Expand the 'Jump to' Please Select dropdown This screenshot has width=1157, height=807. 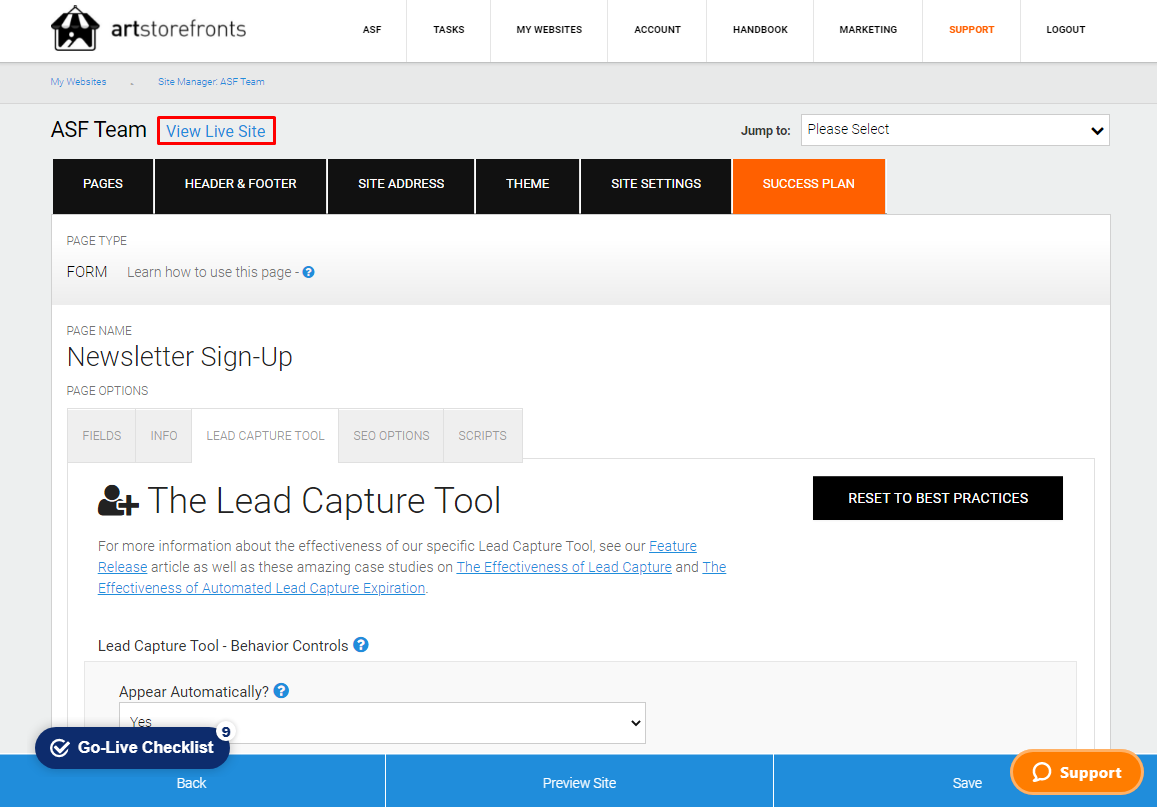[955, 130]
